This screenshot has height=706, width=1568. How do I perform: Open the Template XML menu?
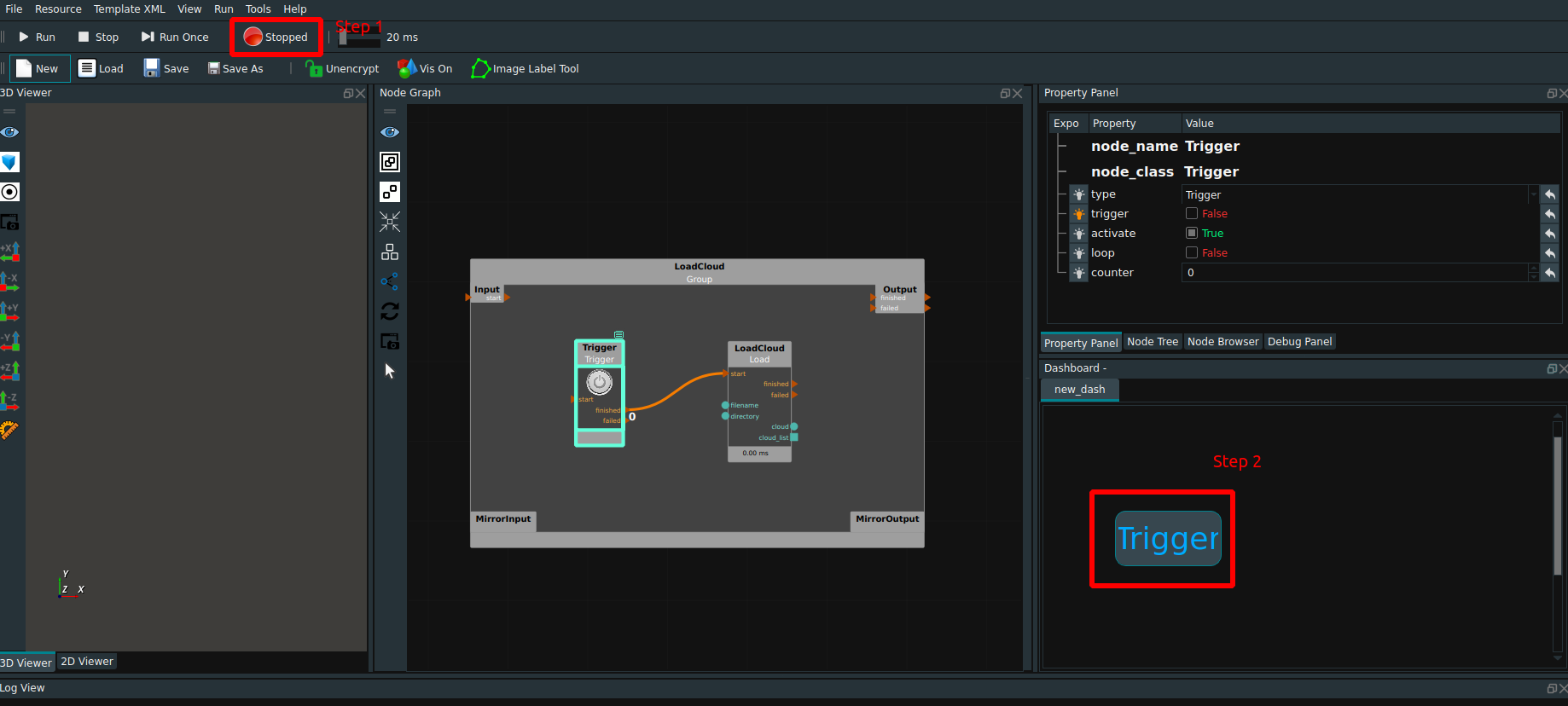pyautogui.click(x=129, y=9)
